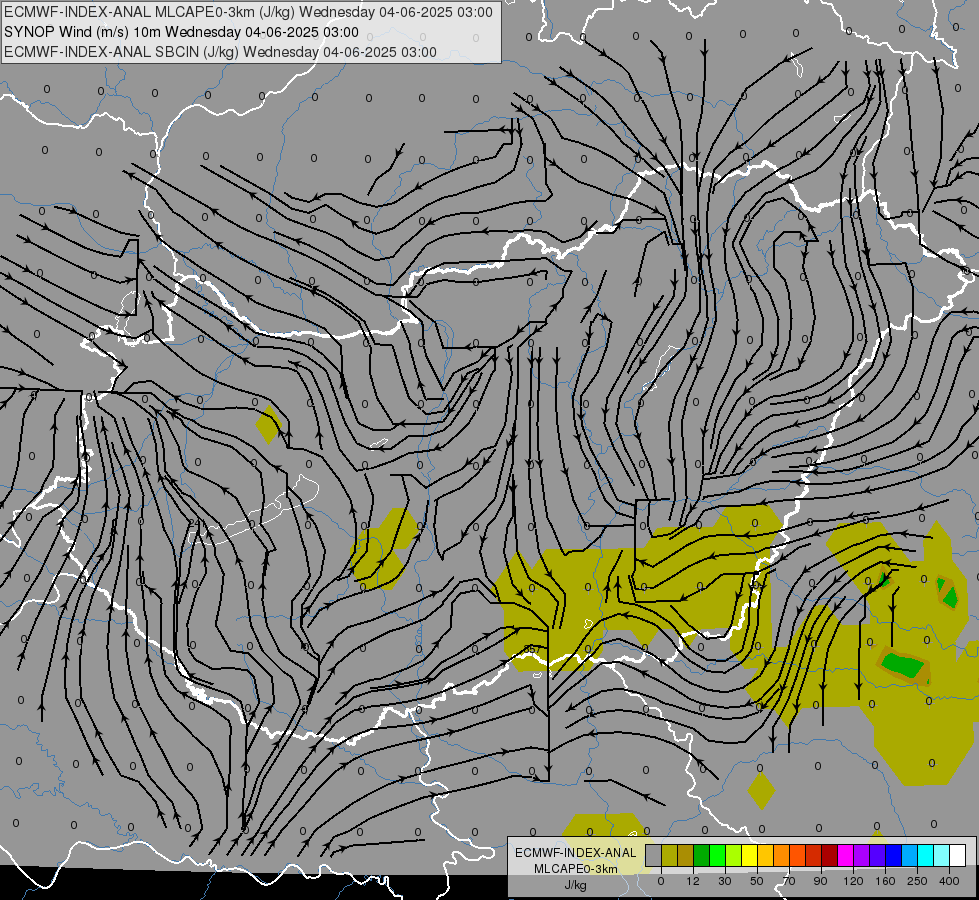The image size is (979, 900).
Task: Click the 857 value on the map
Action: pyautogui.click(x=532, y=649)
